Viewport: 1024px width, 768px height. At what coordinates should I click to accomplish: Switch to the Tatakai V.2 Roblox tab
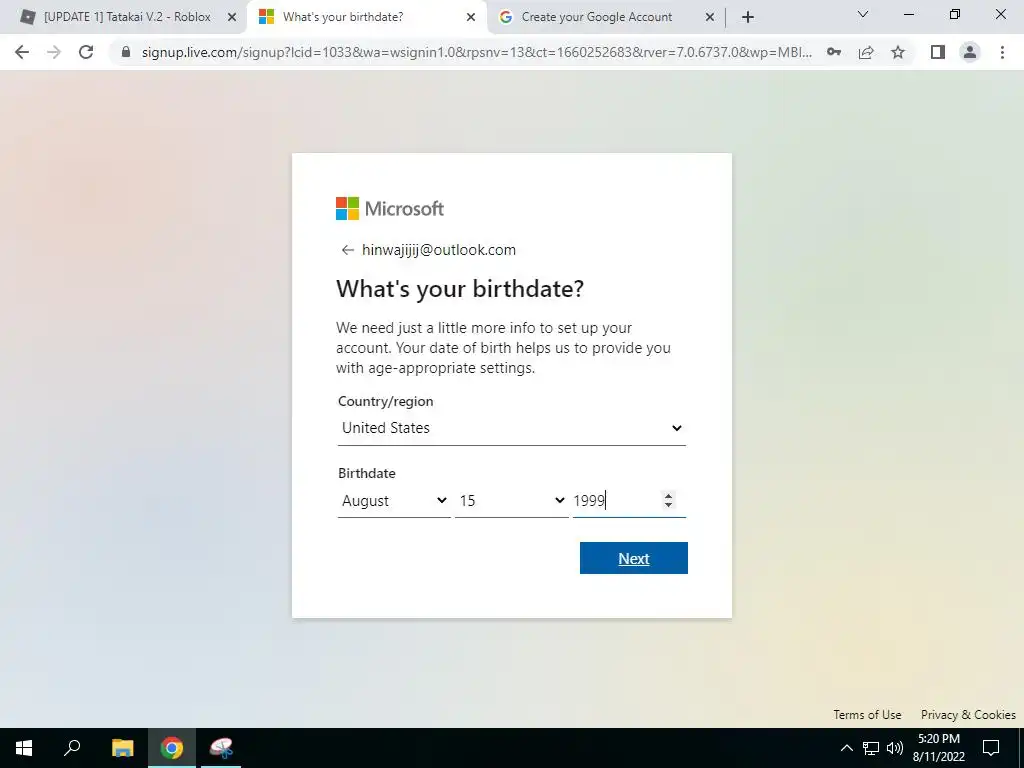127,17
